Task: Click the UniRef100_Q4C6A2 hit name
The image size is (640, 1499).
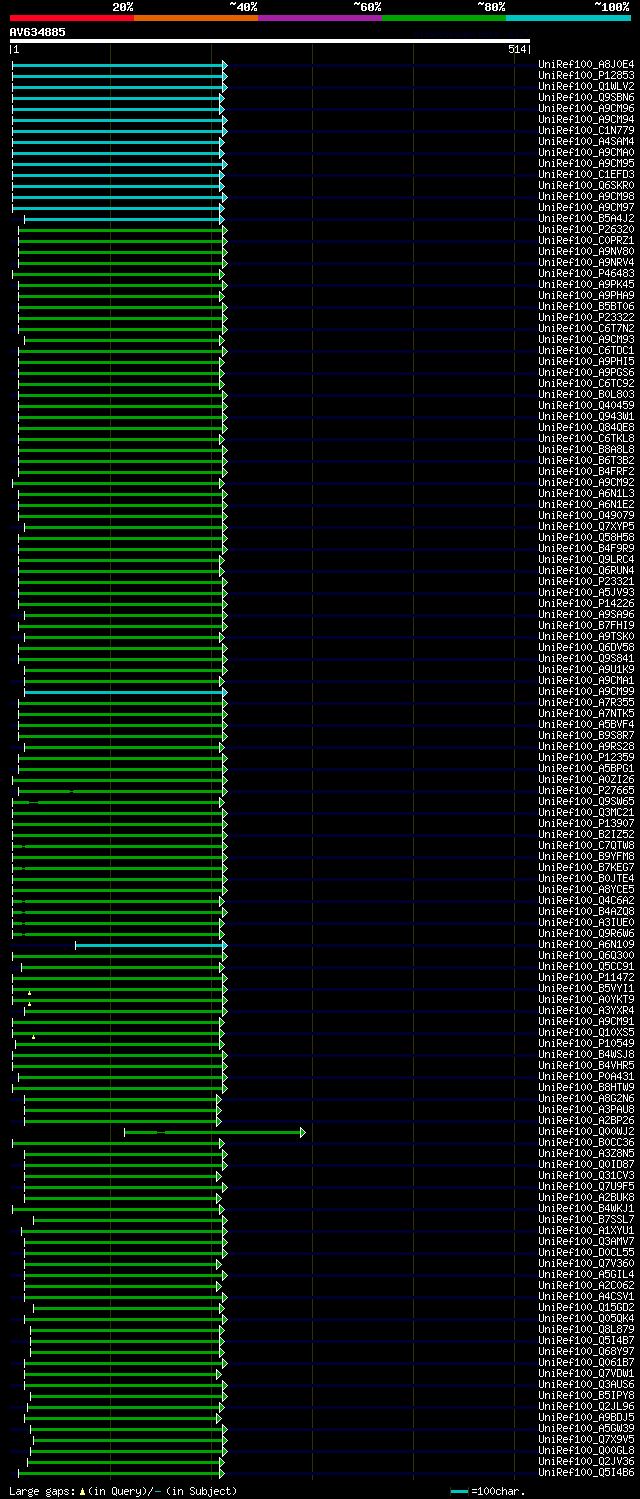Action: [x=586, y=900]
